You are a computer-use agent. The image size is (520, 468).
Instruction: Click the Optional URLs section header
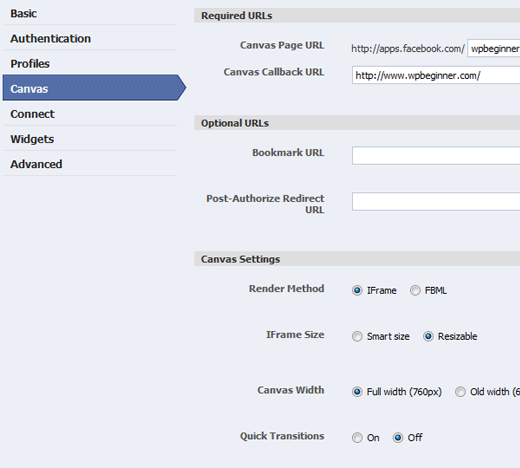(x=357, y=123)
